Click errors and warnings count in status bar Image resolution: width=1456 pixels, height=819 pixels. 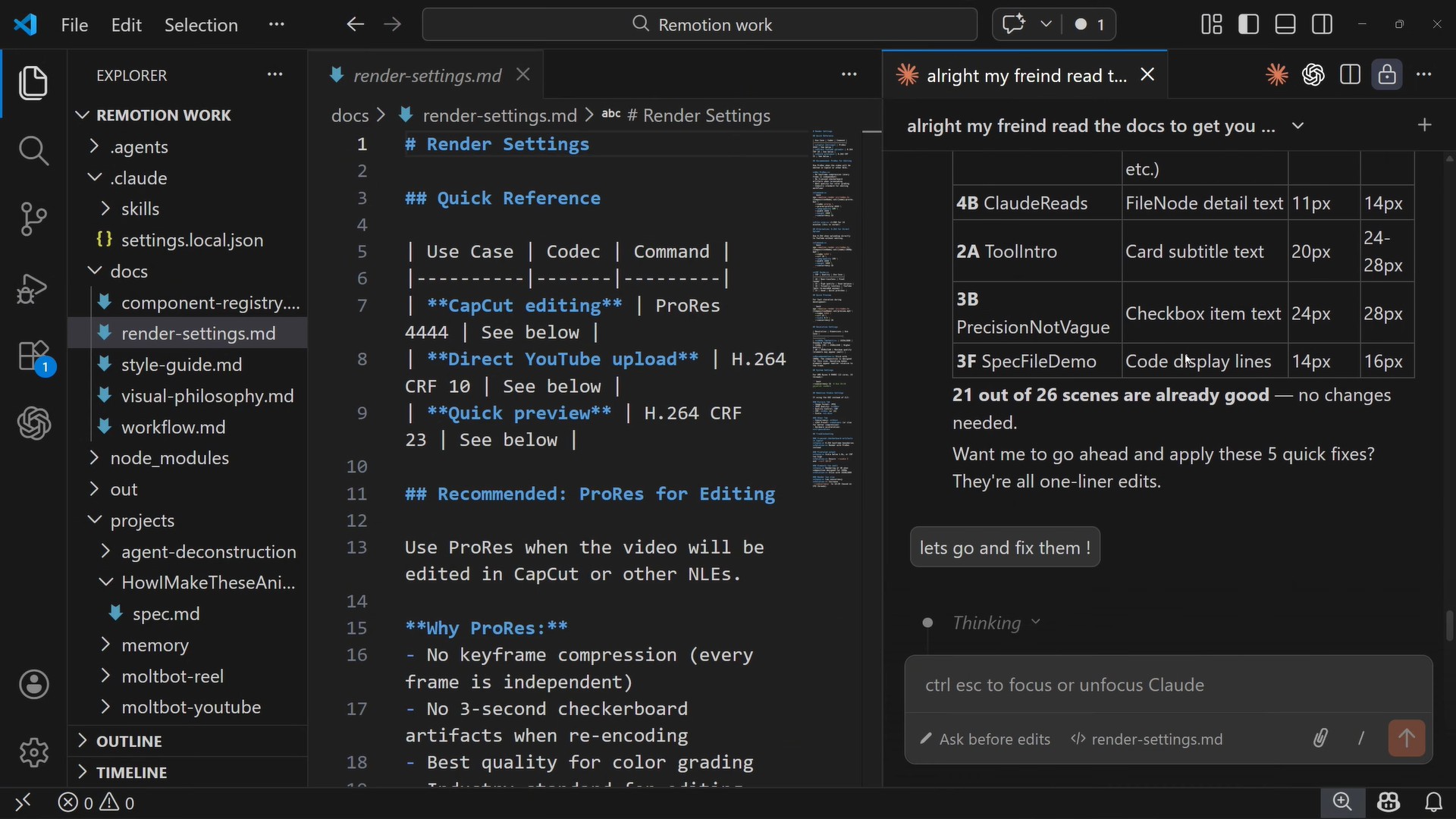pos(97,802)
